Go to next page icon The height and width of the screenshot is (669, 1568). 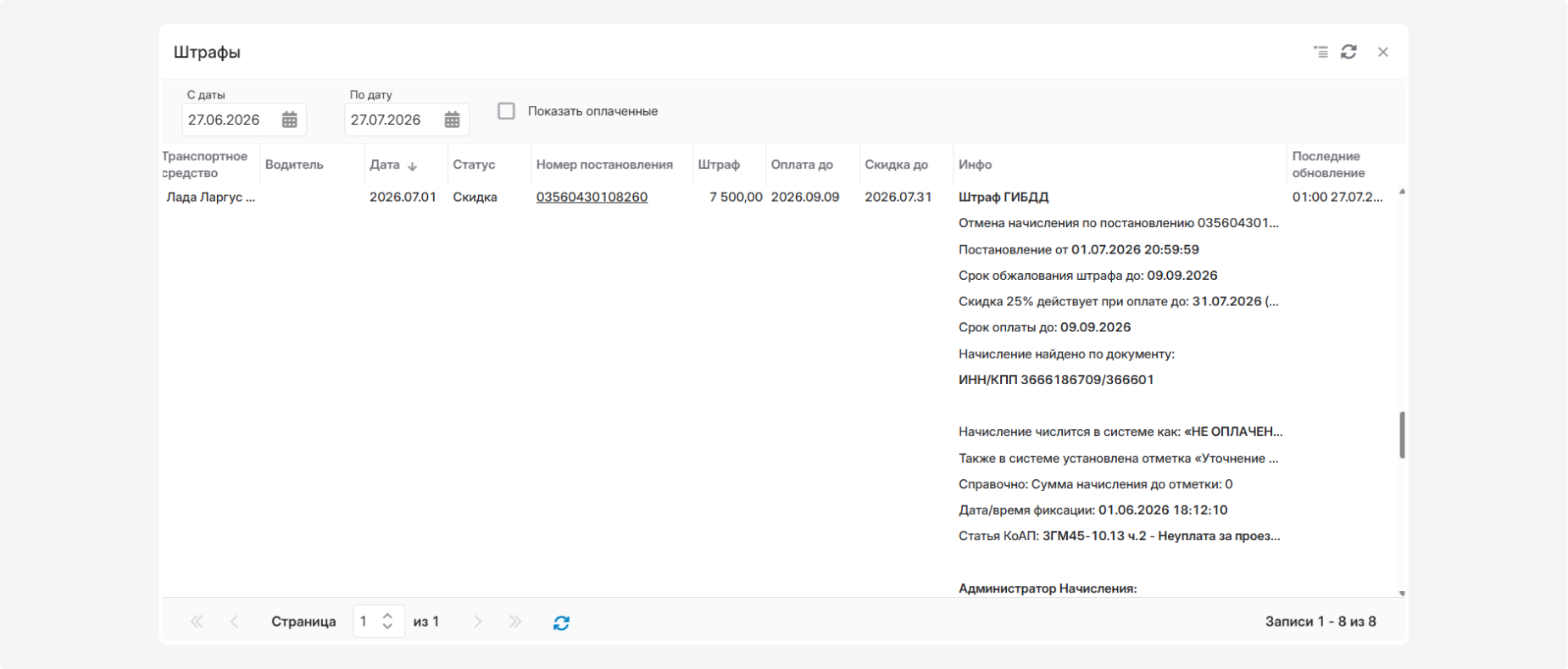(x=477, y=622)
